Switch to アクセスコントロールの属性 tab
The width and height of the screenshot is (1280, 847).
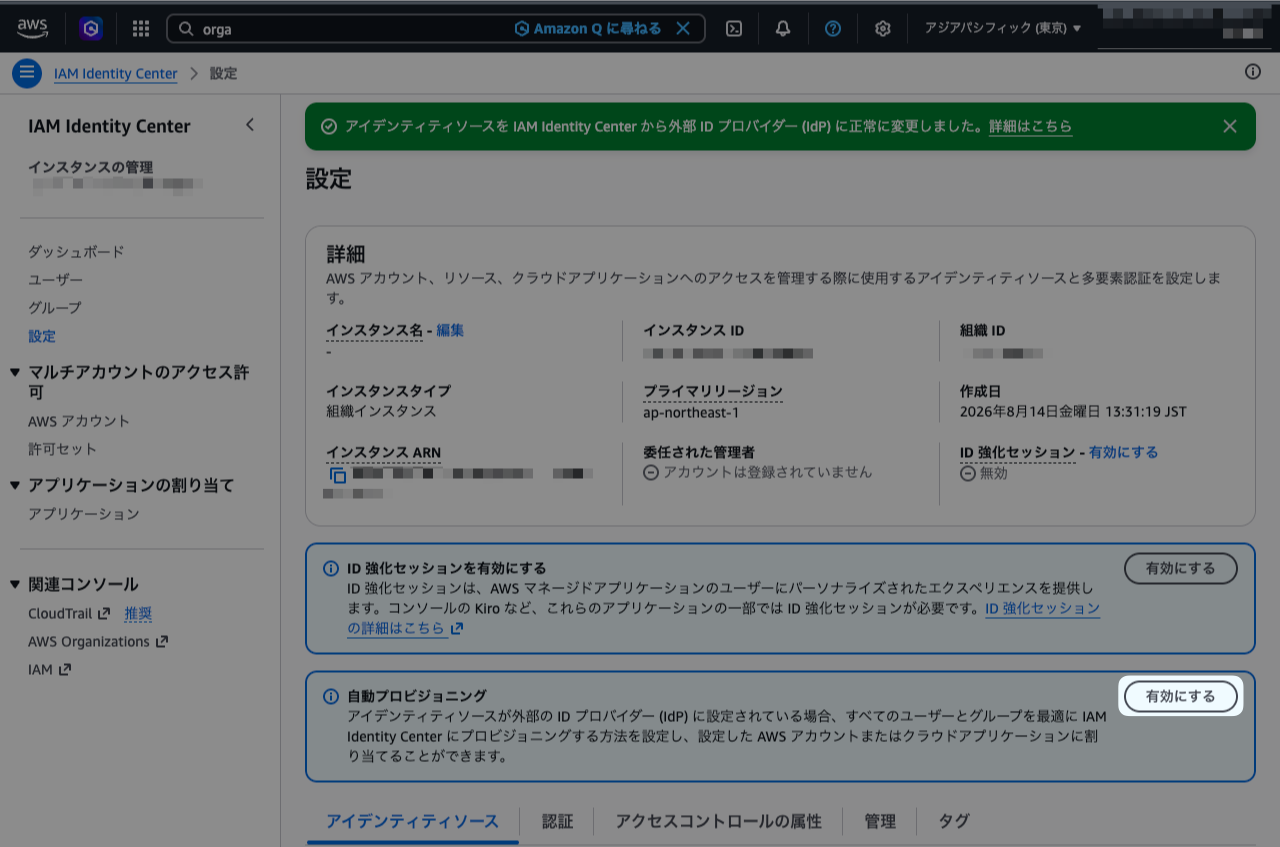718,821
